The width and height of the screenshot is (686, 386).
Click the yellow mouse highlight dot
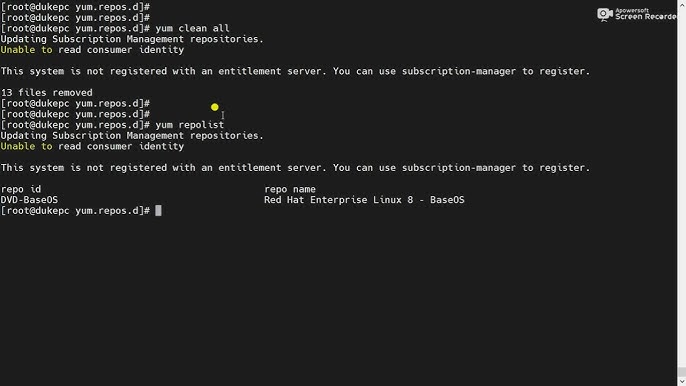coord(214,107)
